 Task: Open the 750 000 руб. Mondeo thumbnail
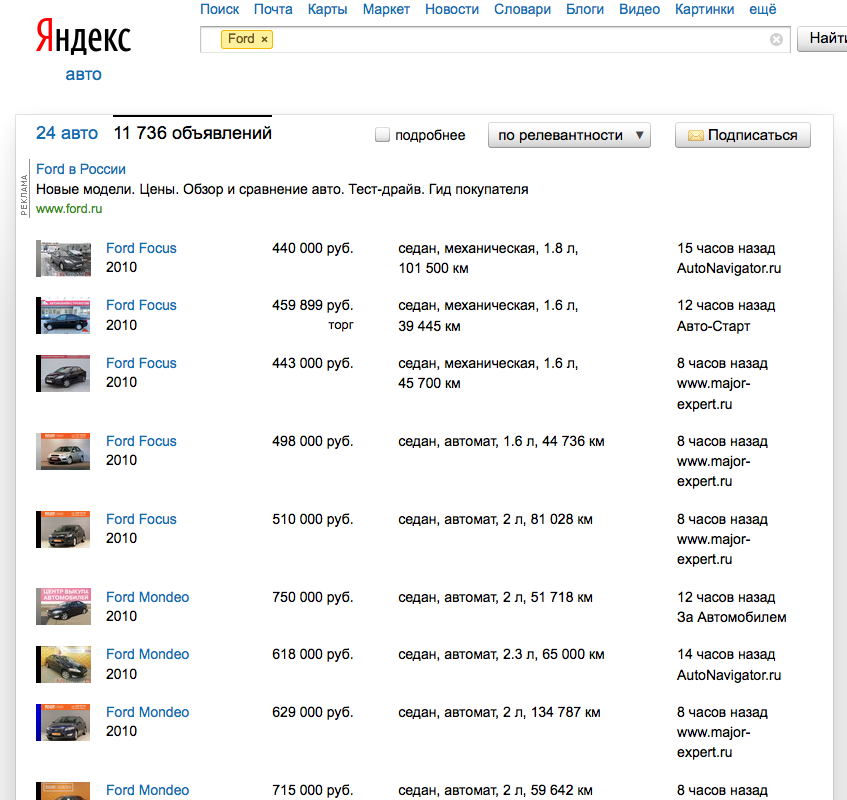pos(63,607)
